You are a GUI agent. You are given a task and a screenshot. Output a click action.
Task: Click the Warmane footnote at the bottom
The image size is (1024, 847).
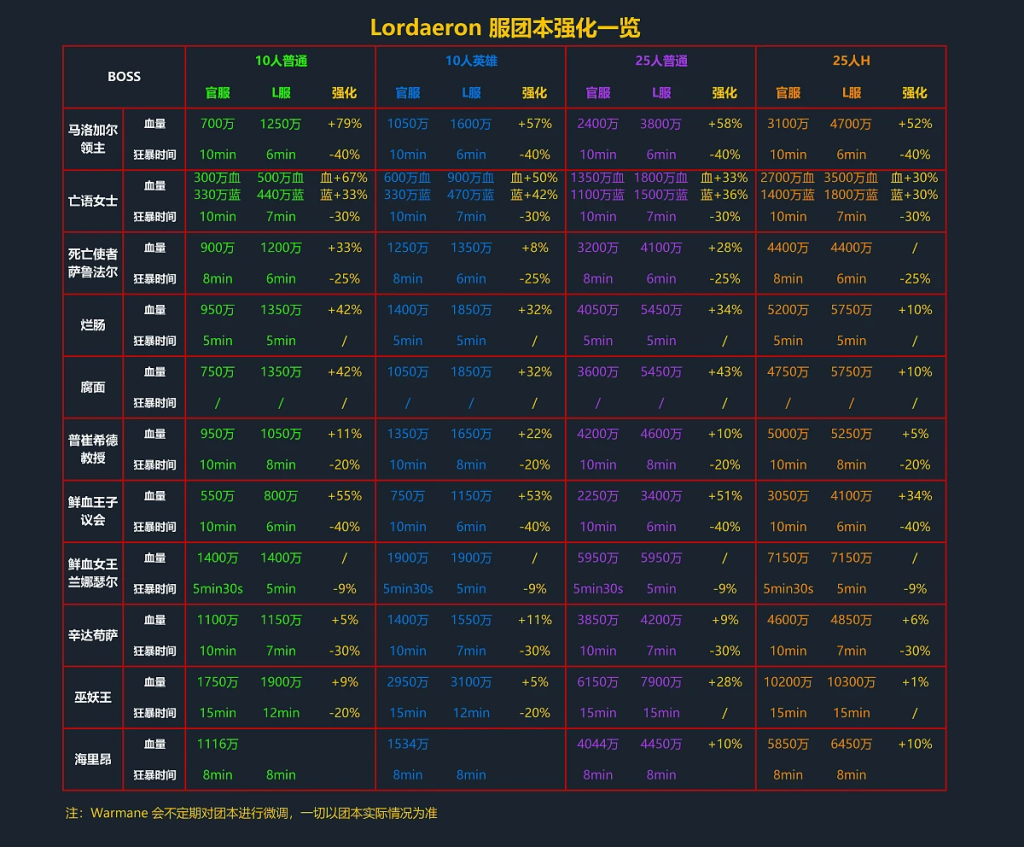click(x=251, y=813)
